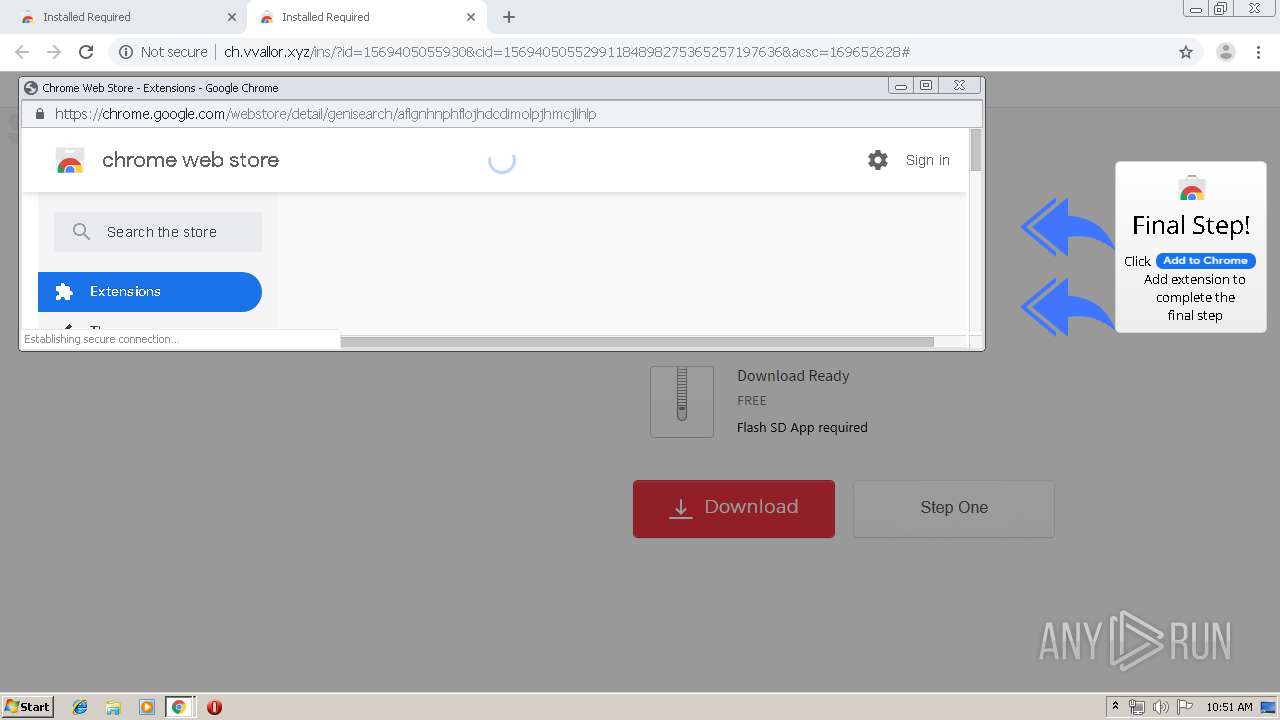
Task: Open the action center flag icon
Action: click(x=1185, y=707)
